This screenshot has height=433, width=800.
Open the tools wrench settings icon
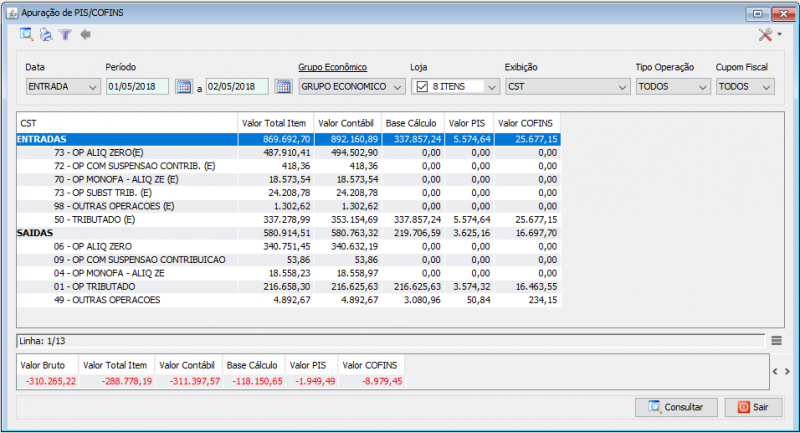(765, 35)
